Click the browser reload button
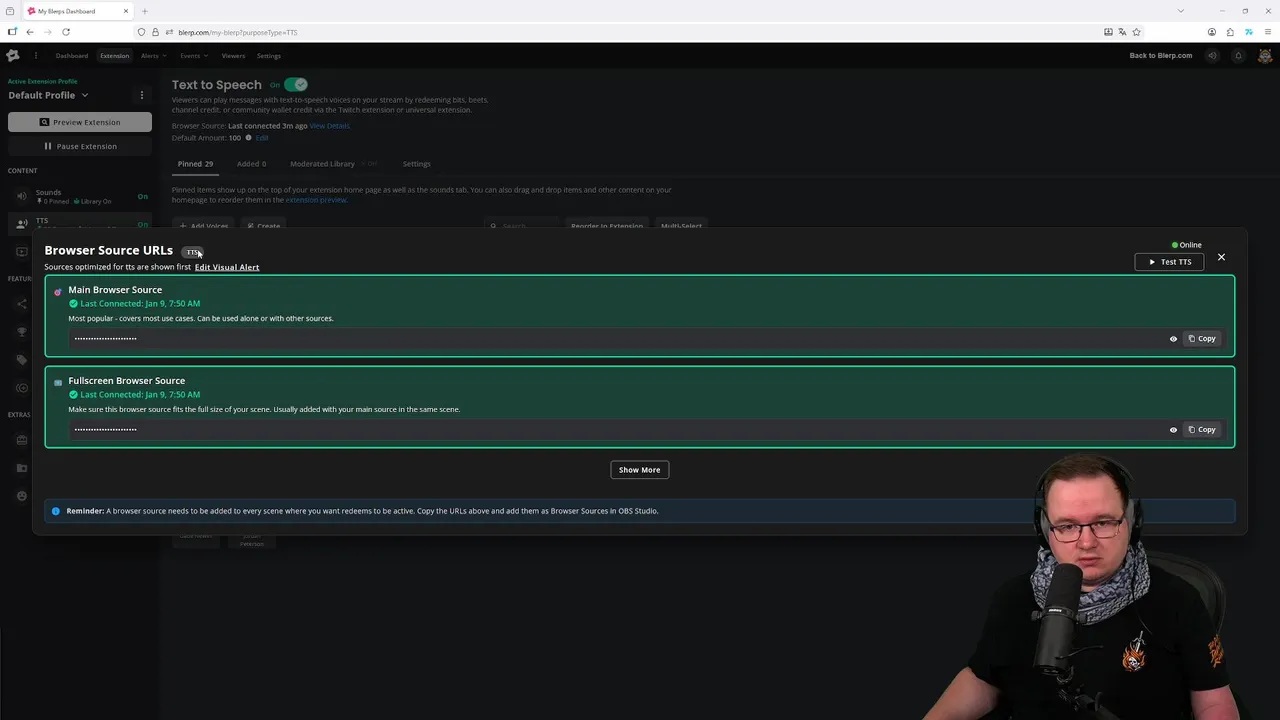This screenshot has width=1280, height=720. (x=66, y=32)
